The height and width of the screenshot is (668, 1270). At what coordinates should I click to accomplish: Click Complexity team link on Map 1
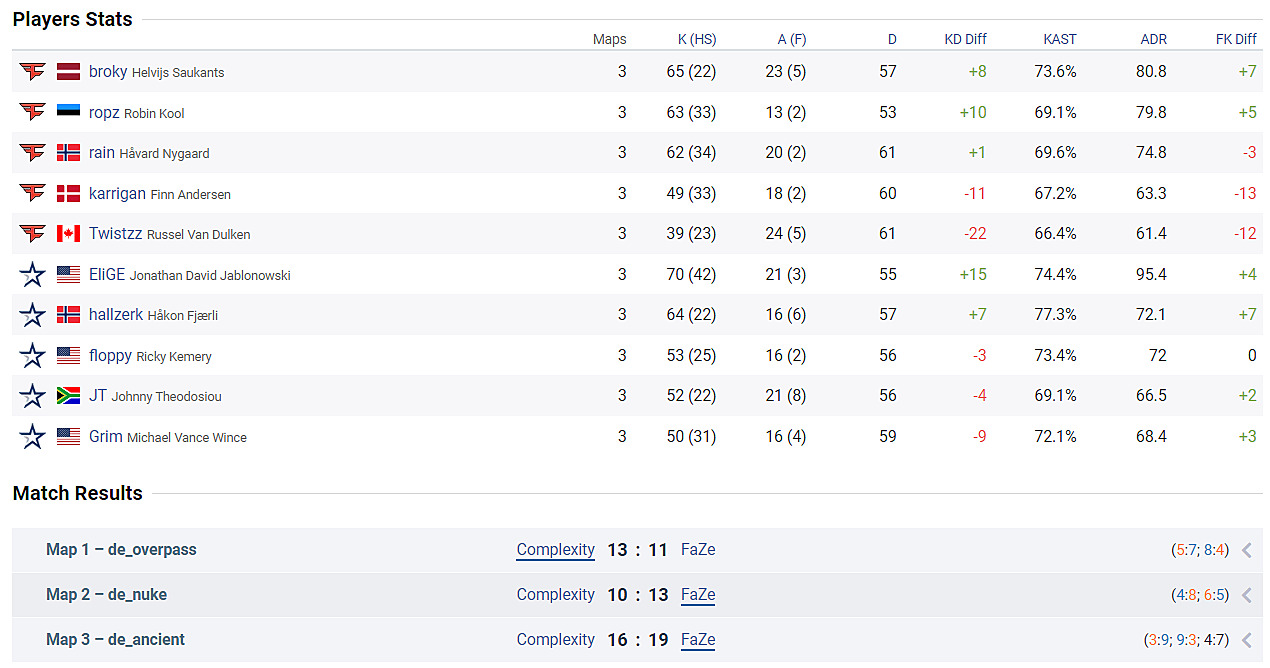555,550
